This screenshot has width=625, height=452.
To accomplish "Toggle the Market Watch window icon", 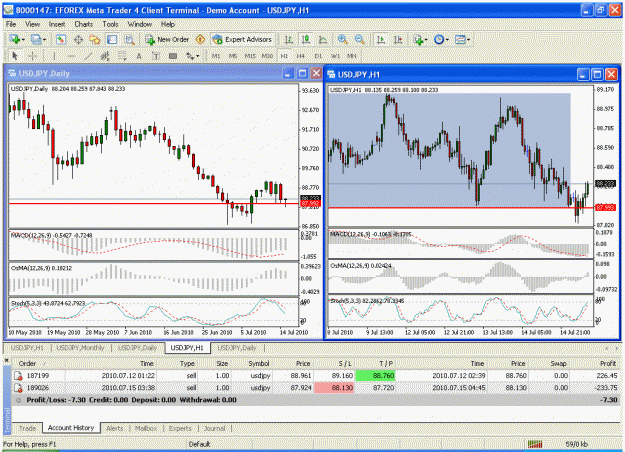I will pos(61,39).
